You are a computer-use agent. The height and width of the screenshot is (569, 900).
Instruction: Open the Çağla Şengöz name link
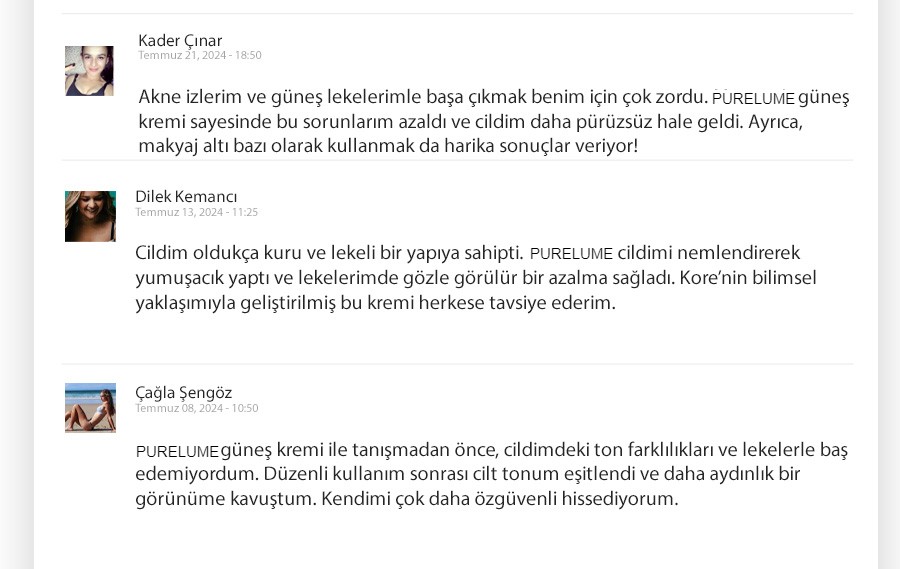tap(184, 393)
